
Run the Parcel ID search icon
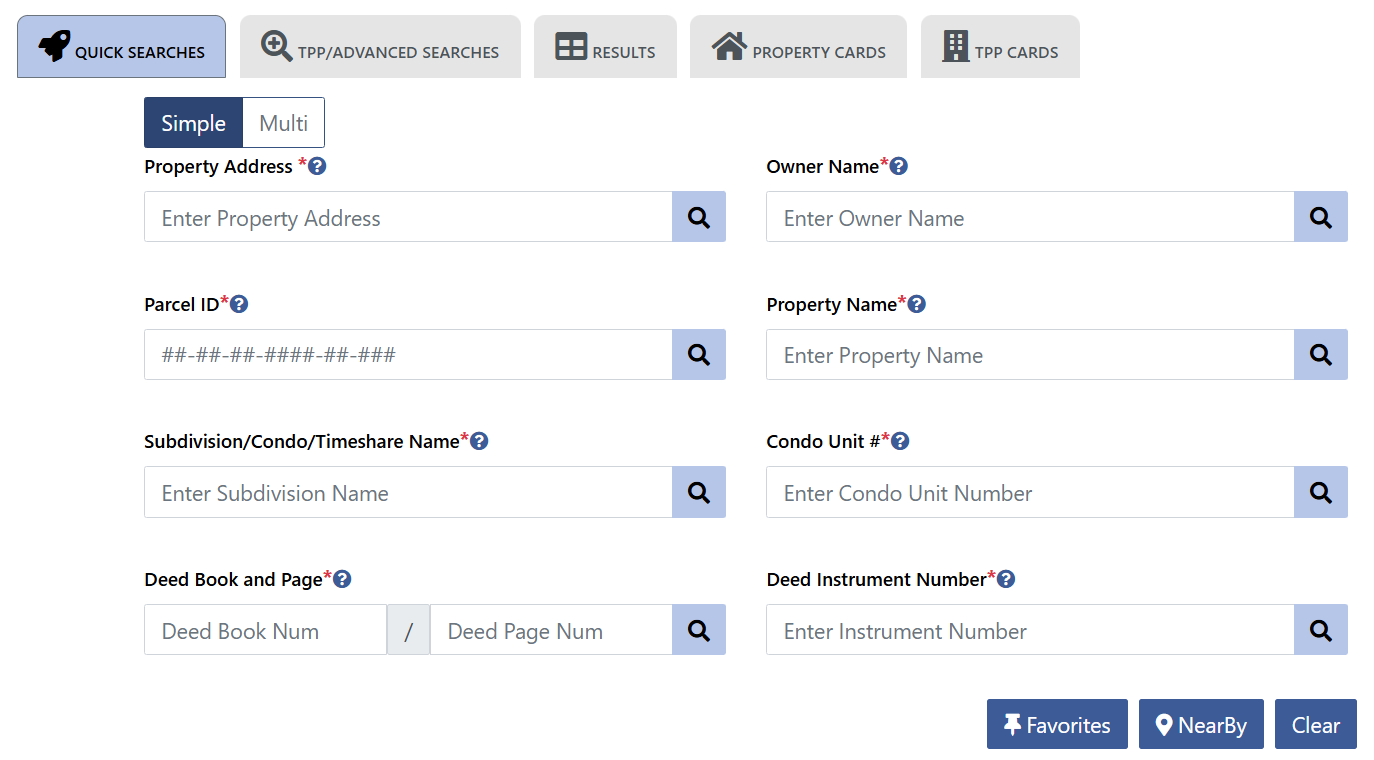tap(699, 354)
